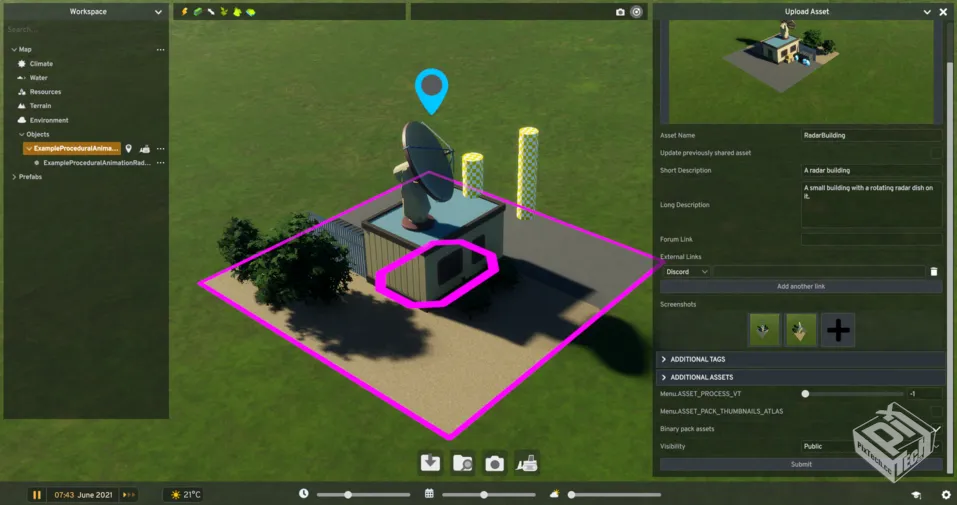Expand the ADDITIONAL ASSETS section
The width and height of the screenshot is (957, 505).
(800, 377)
